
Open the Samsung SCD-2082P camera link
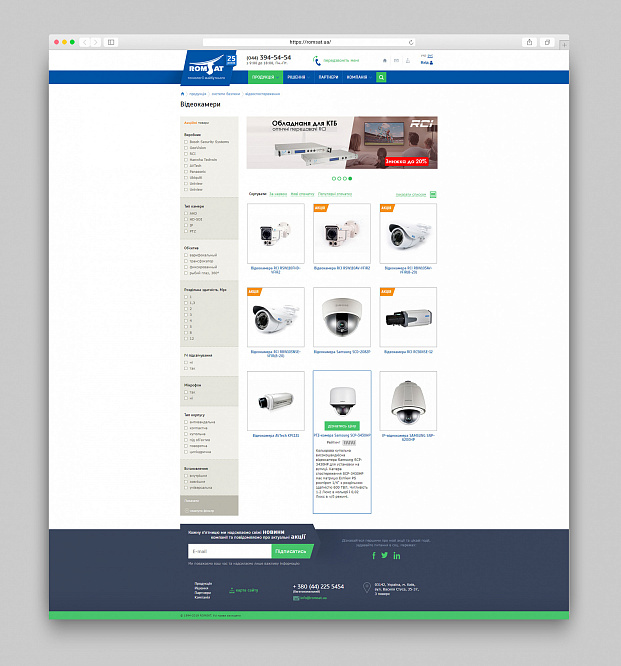pos(342,352)
